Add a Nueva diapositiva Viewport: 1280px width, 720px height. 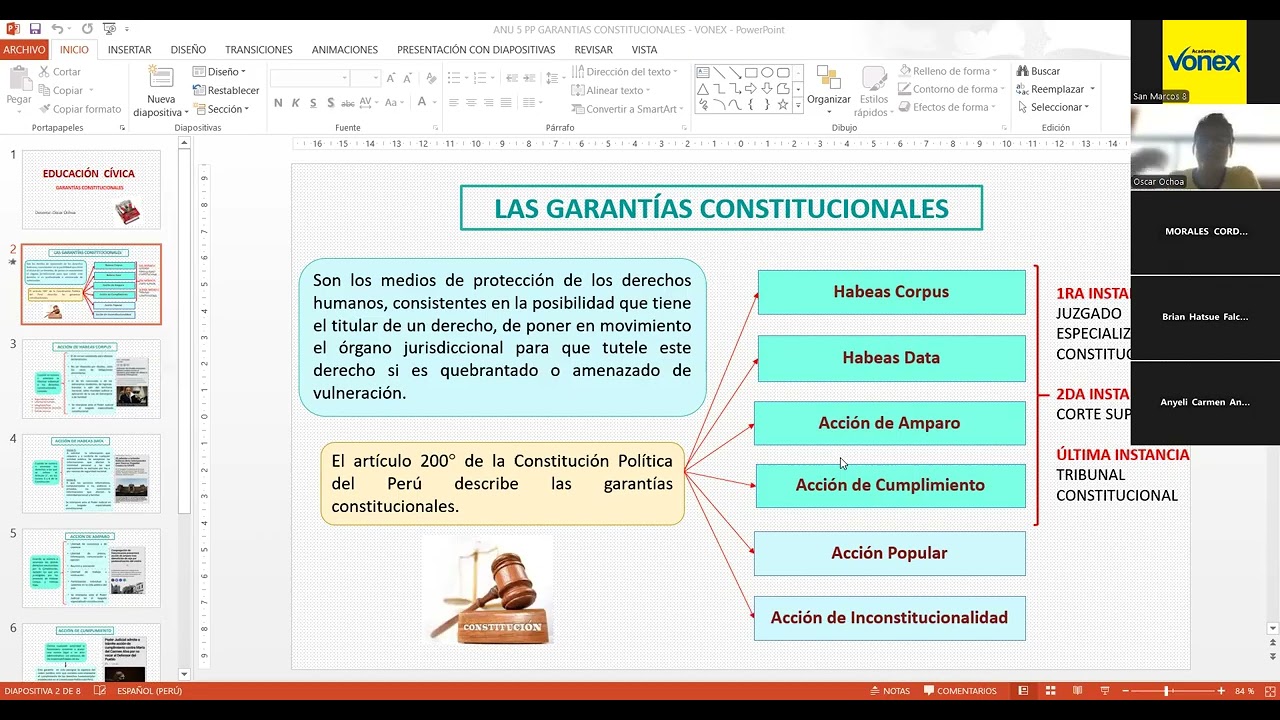tap(161, 92)
